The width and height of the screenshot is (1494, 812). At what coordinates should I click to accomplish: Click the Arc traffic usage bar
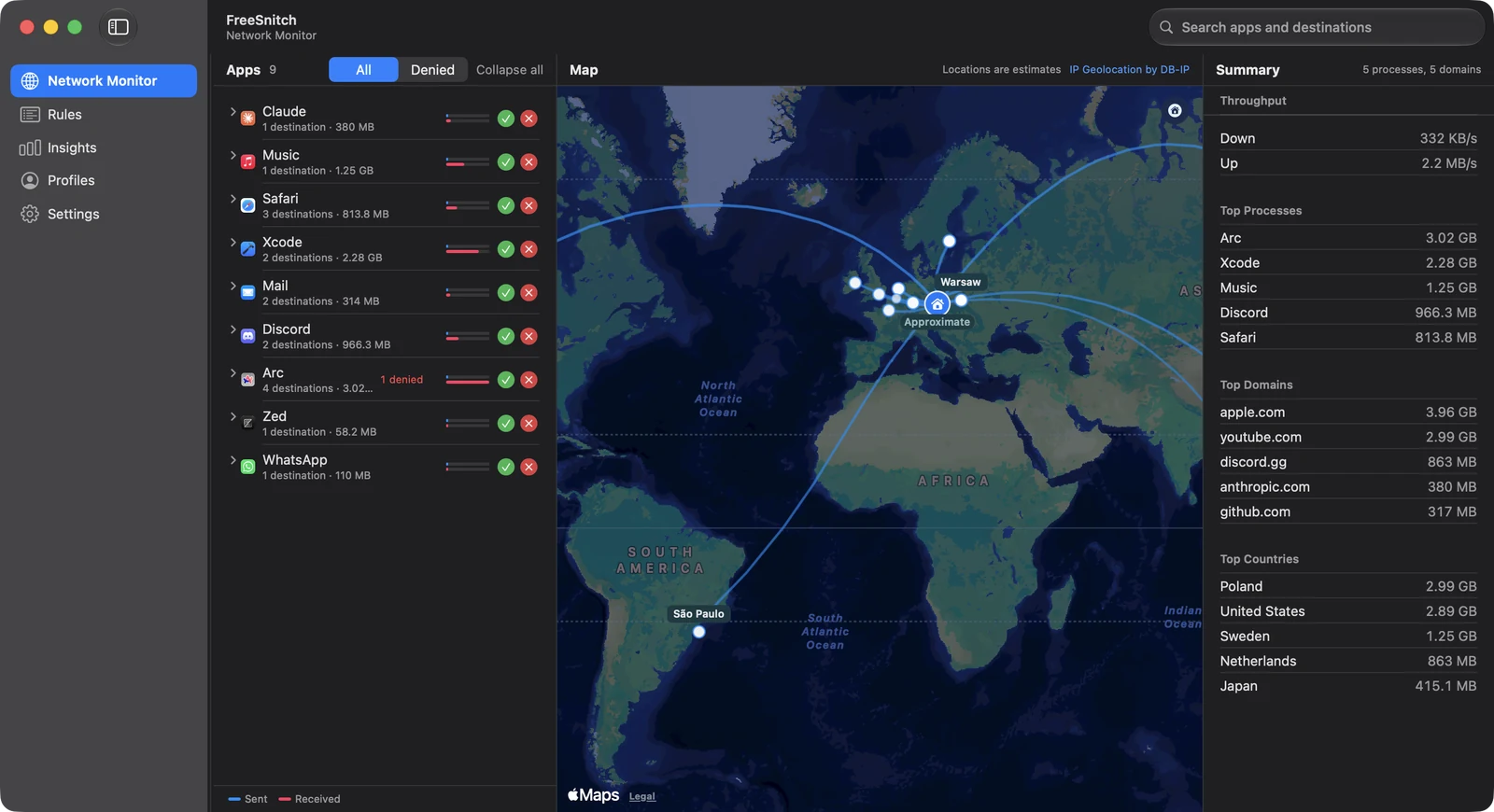[468, 380]
